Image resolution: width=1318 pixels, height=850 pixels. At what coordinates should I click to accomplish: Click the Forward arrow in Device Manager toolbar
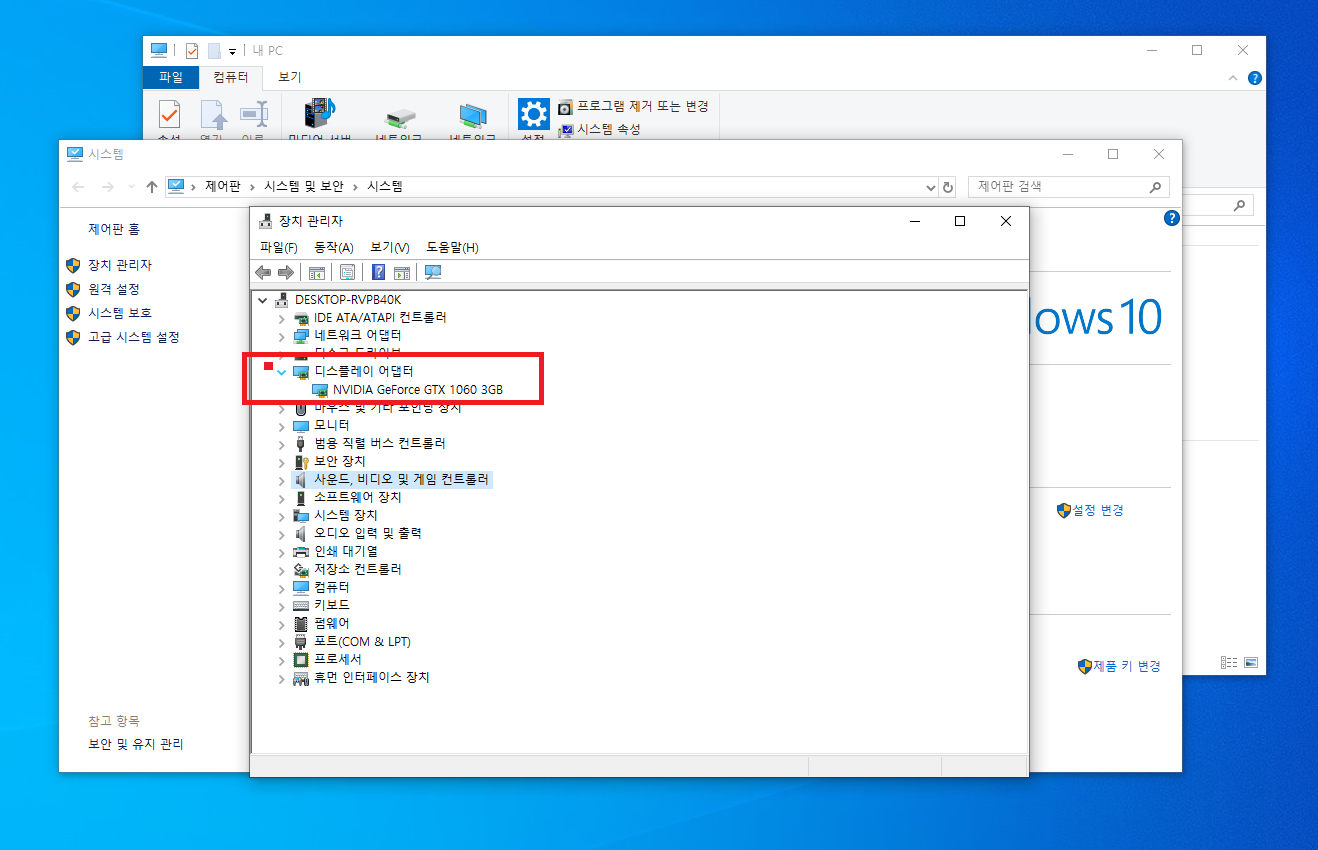(x=286, y=272)
